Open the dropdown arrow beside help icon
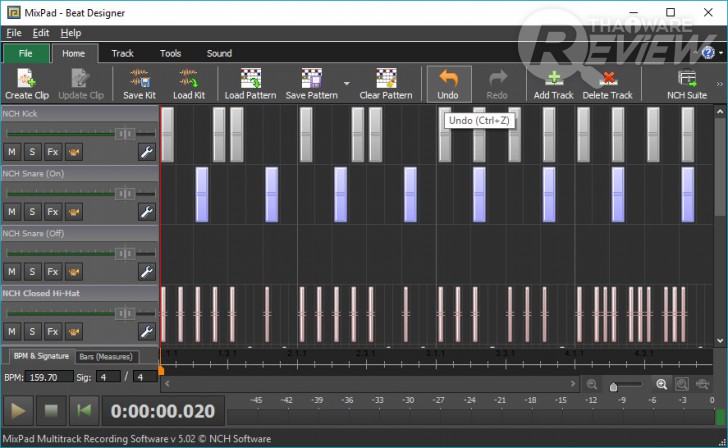Screen dimensions: 728x448 point(721,53)
